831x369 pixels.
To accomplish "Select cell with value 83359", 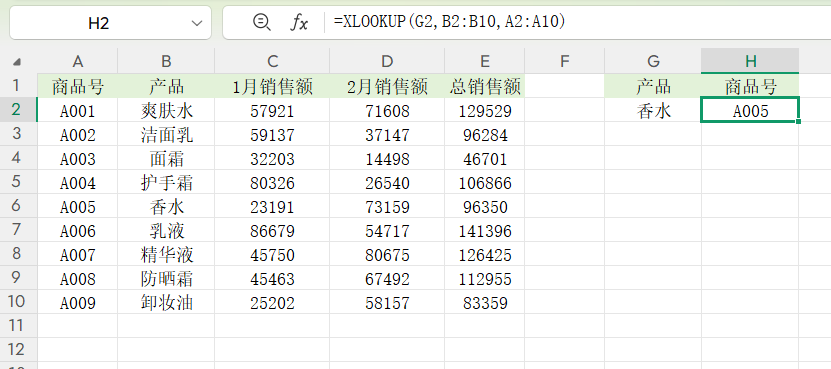I will coord(484,302).
